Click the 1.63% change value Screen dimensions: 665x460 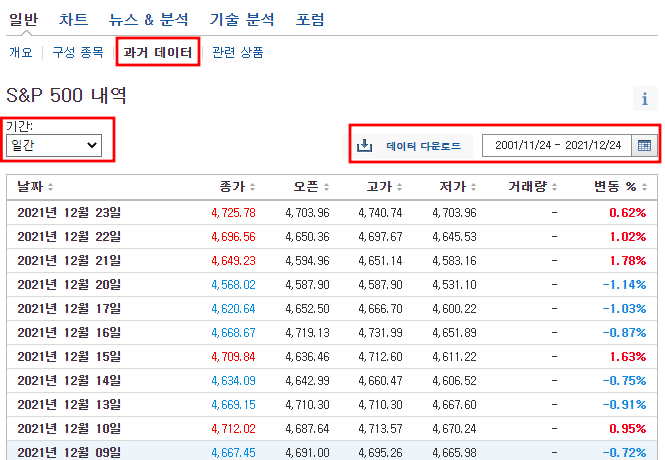point(628,357)
